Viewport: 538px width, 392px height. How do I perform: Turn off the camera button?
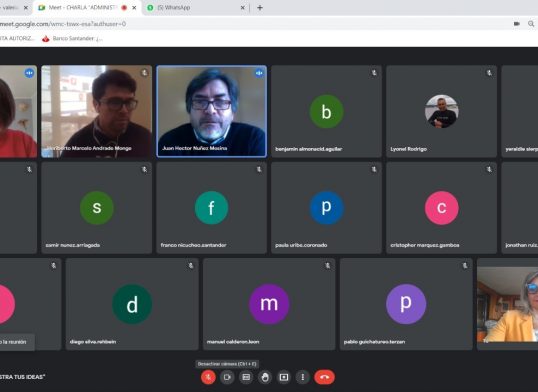[227, 377]
